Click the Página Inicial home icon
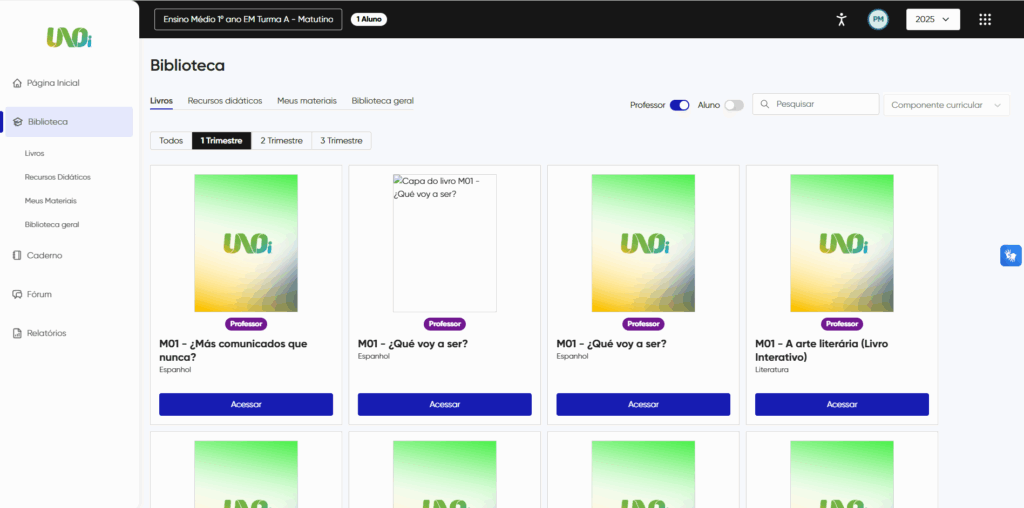 (x=17, y=83)
